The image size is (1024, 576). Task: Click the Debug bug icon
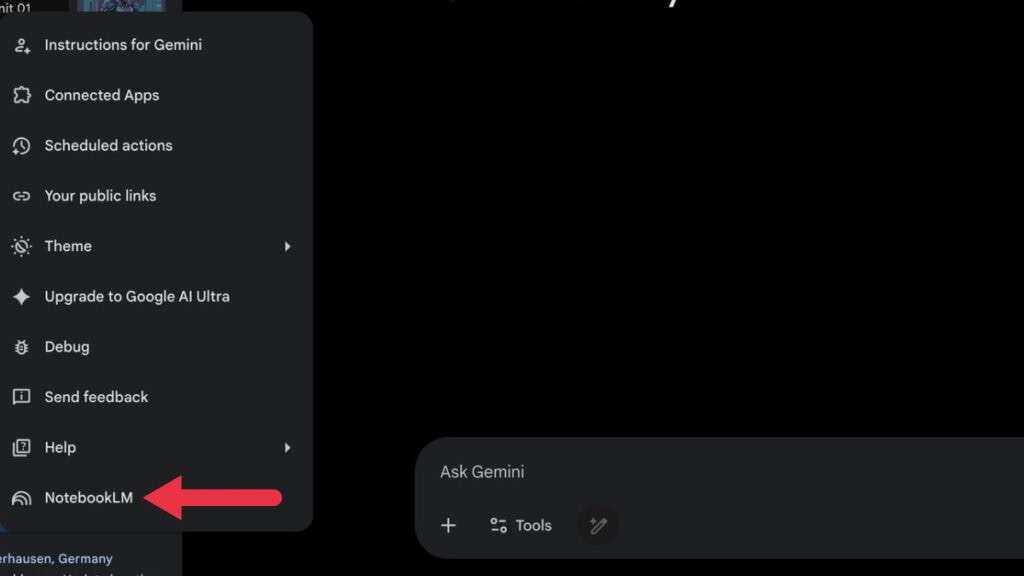[21, 346]
